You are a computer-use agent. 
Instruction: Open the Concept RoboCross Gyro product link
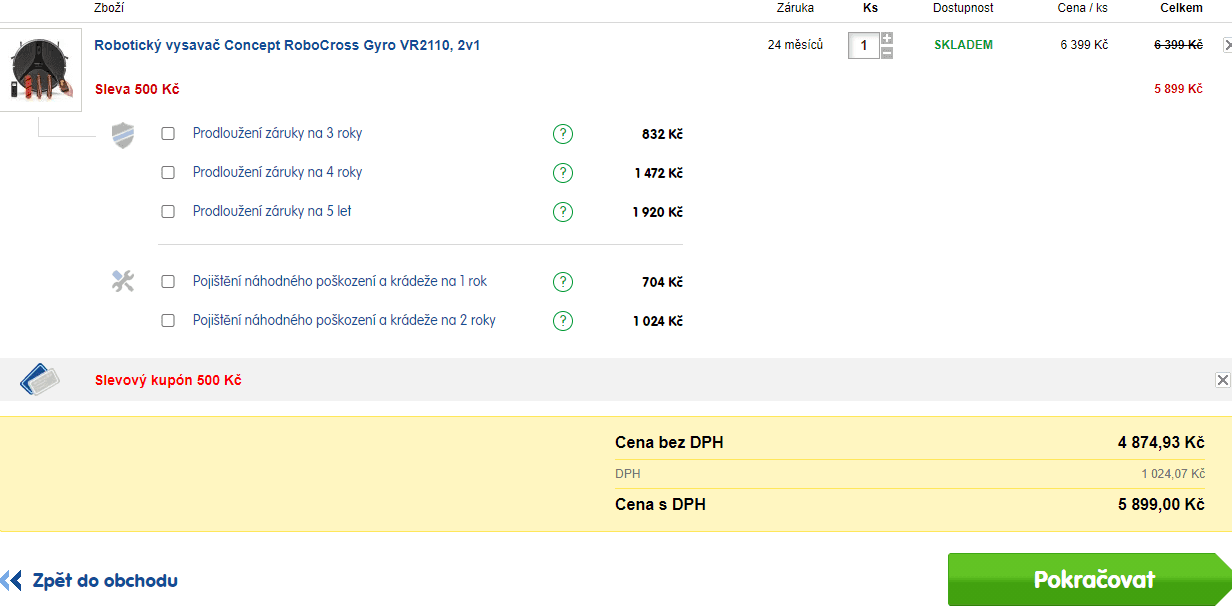click(287, 45)
